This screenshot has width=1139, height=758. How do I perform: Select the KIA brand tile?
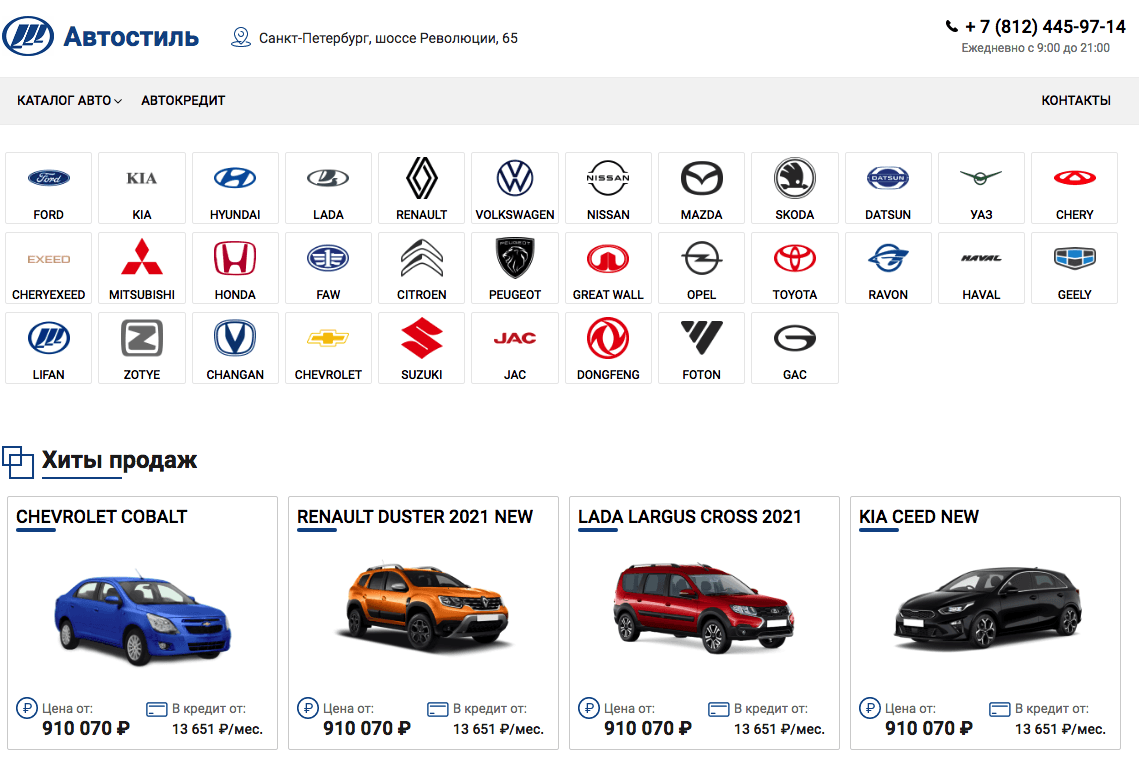pyautogui.click(x=142, y=188)
